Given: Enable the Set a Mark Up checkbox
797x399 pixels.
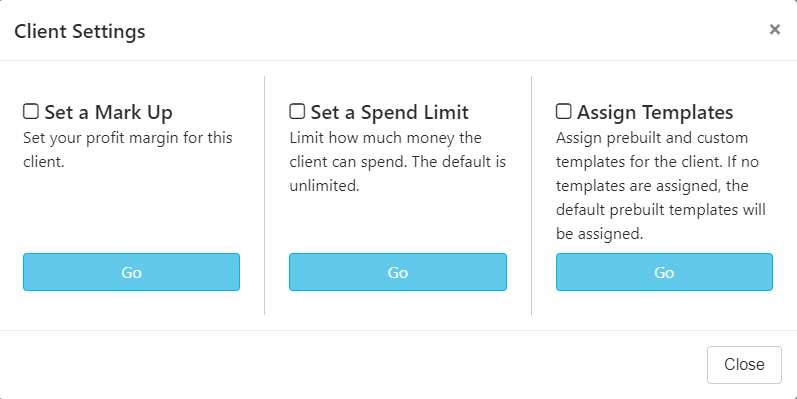Looking at the screenshot, I should pos(30,111).
